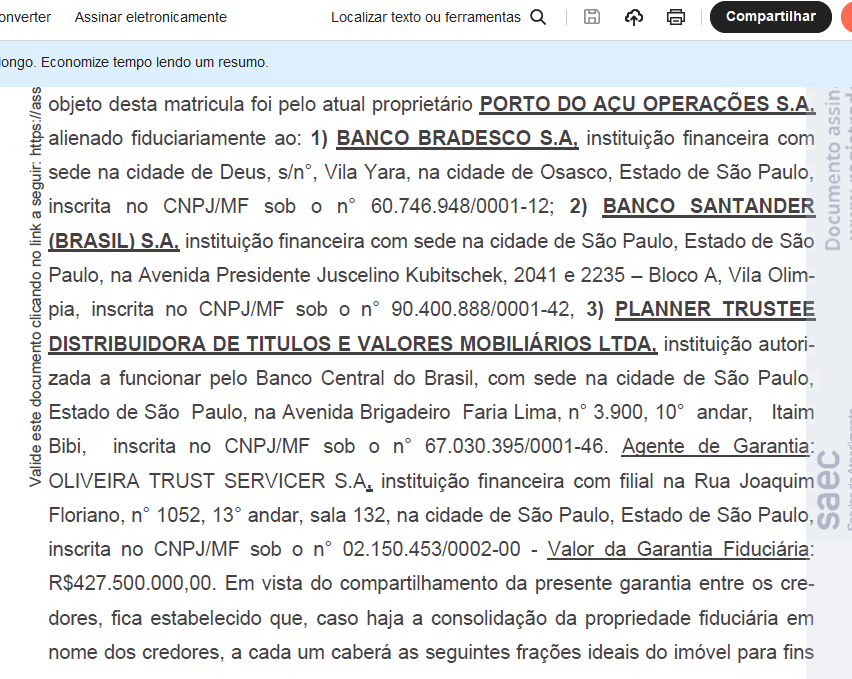Click the greyed-out save floppy disk icon
The image size is (852, 679).
tap(592, 17)
